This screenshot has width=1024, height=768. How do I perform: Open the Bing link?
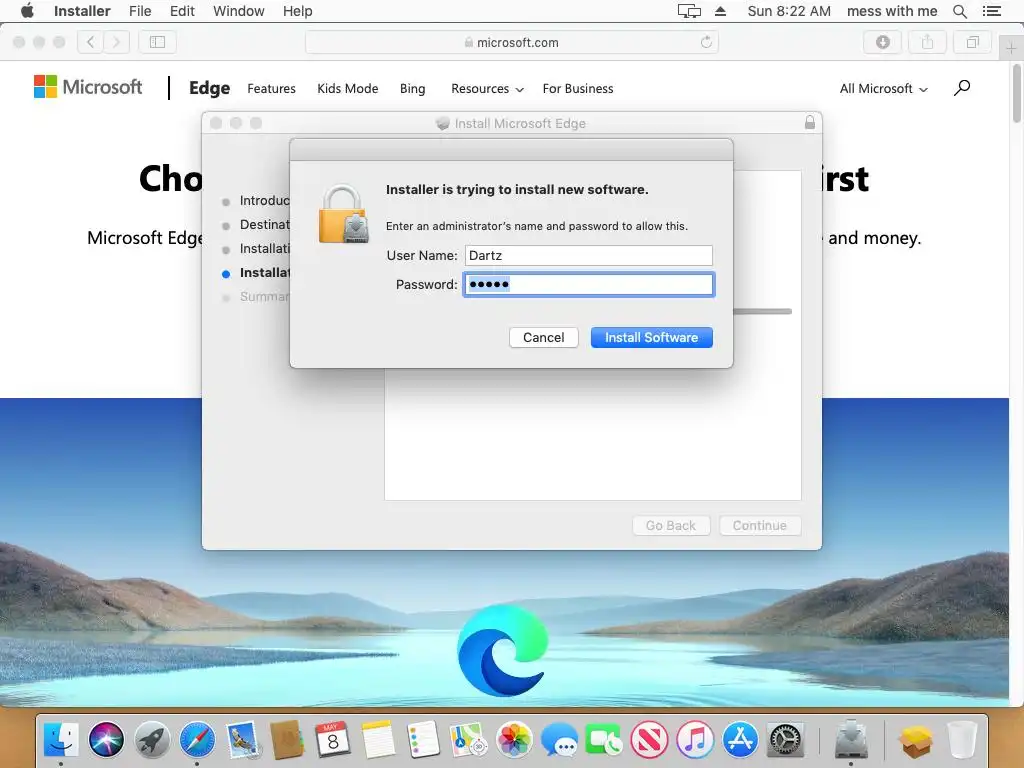click(x=412, y=89)
